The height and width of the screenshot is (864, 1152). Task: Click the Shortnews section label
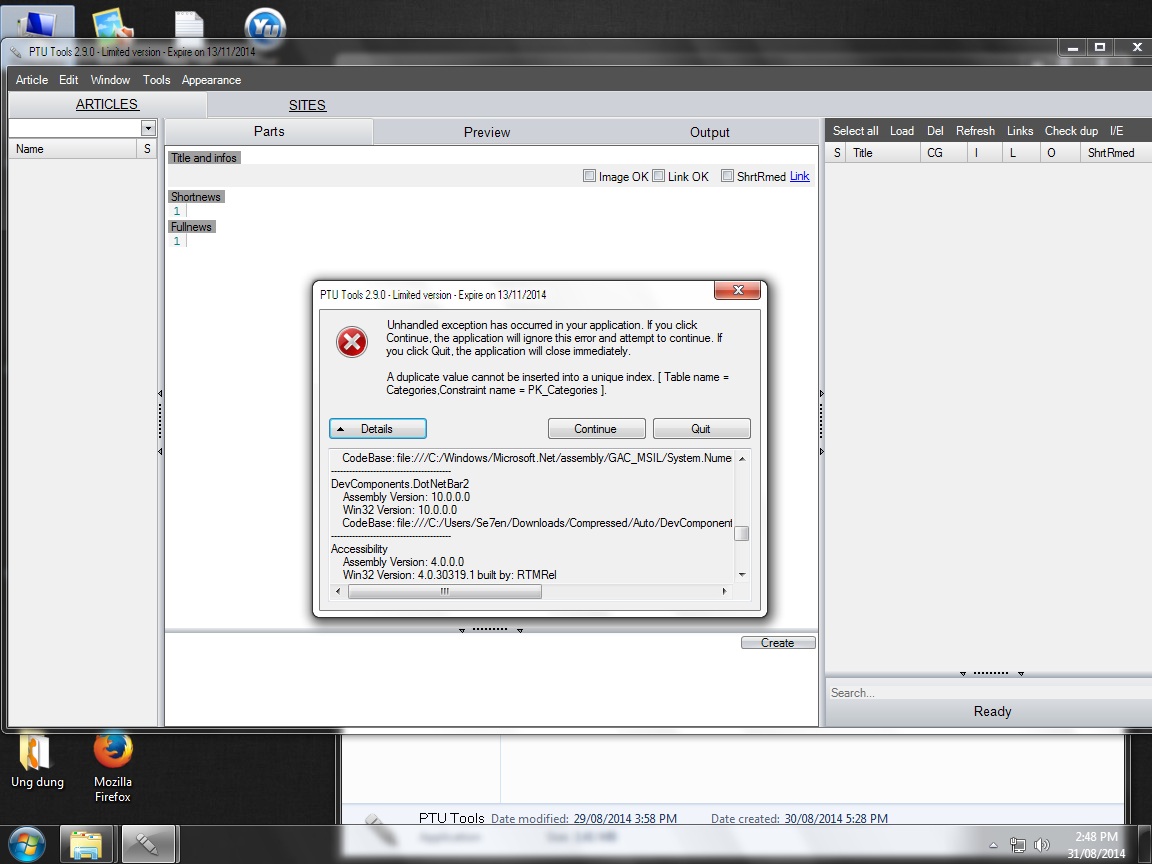pyautogui.click(x=195, y=197)
